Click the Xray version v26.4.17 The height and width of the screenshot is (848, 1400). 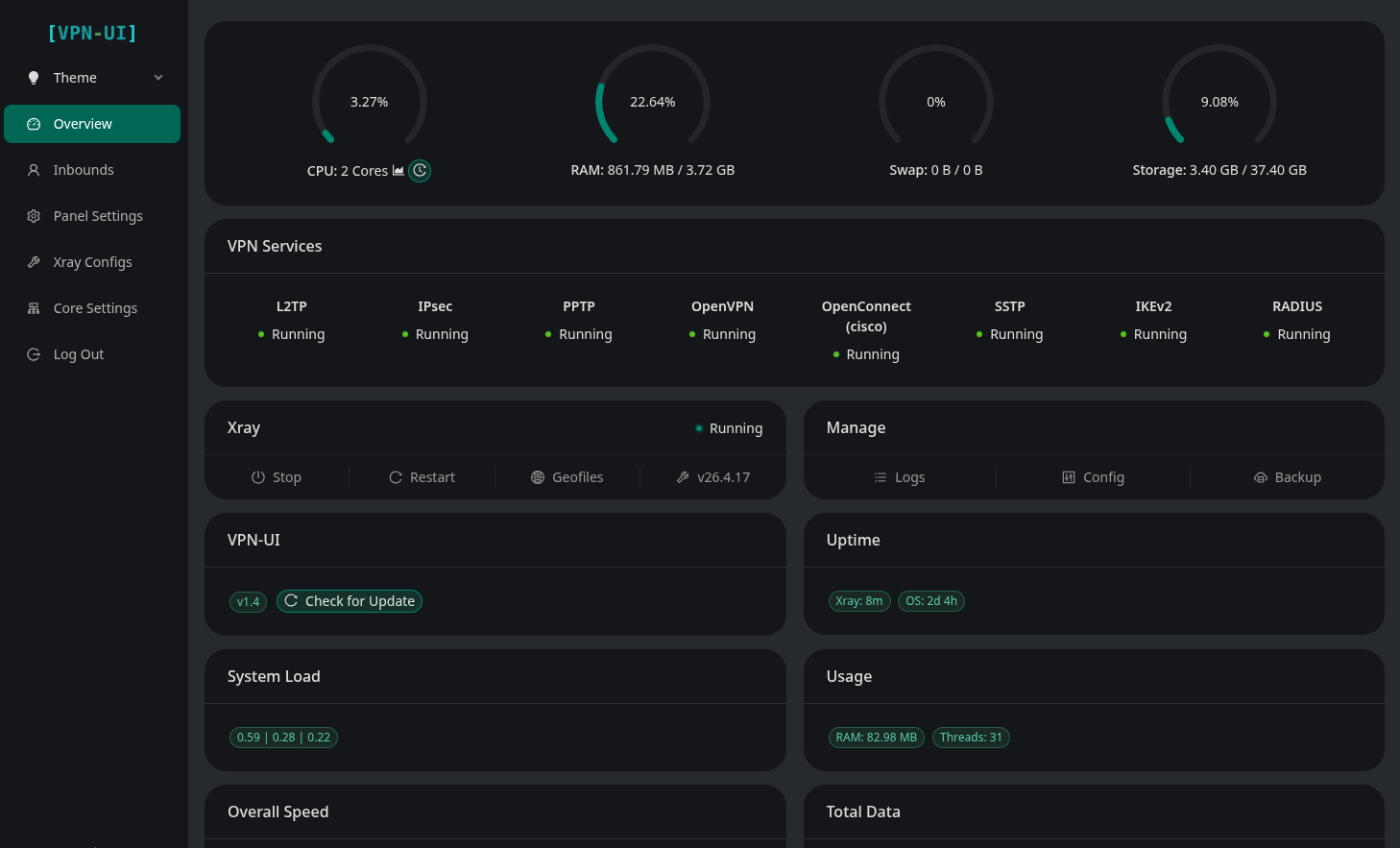[712, 477]
